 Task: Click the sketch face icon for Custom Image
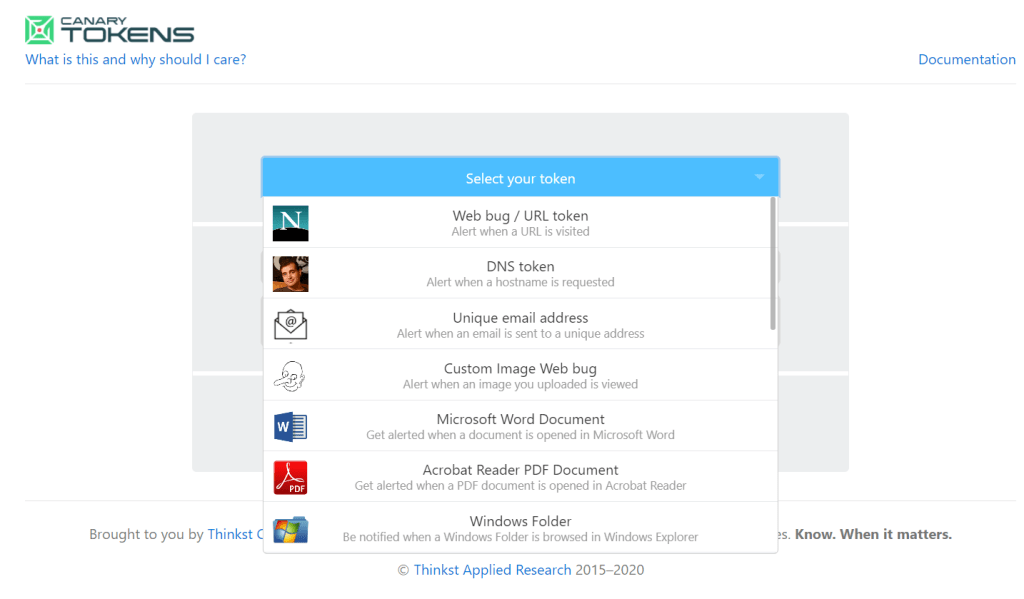tap(290, 376)
